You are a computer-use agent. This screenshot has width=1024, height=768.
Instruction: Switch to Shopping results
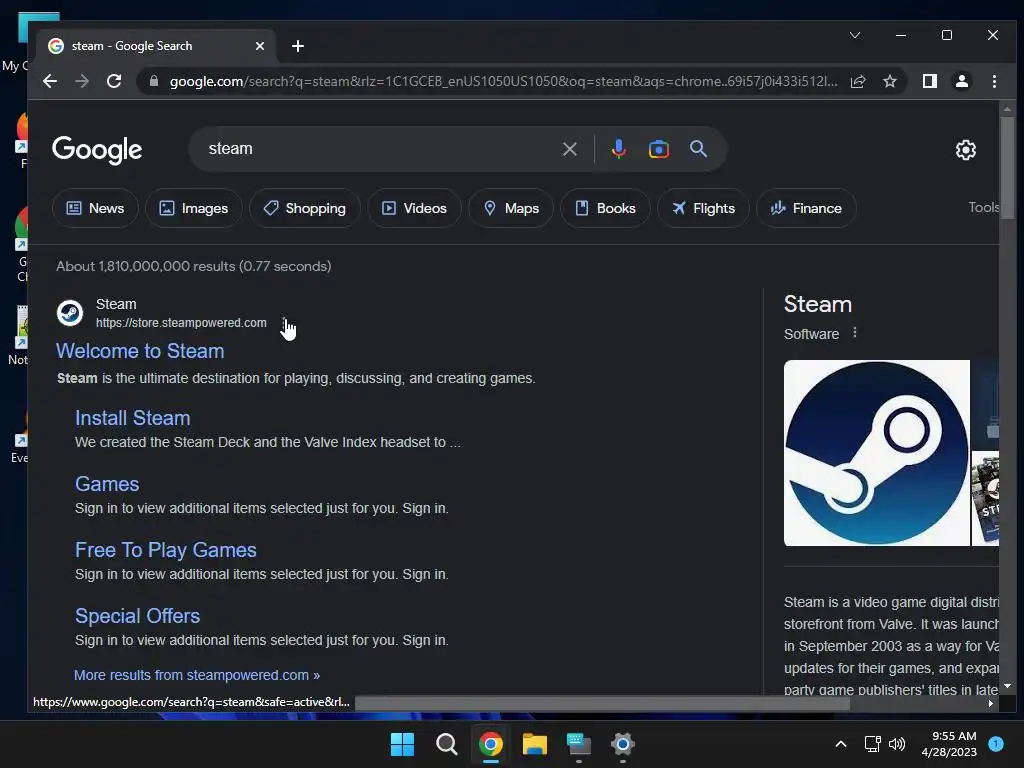click(x=304, y=208)
